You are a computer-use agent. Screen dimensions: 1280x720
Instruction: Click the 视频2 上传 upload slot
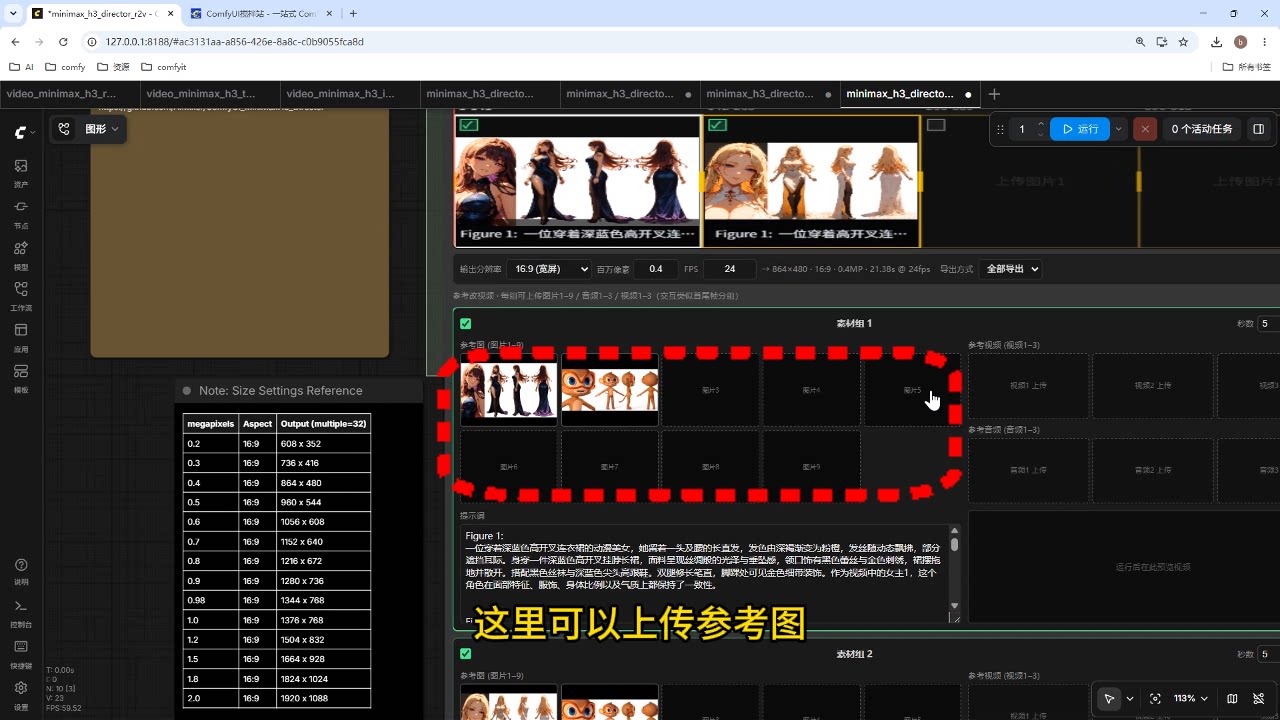tap(1152, 386)
